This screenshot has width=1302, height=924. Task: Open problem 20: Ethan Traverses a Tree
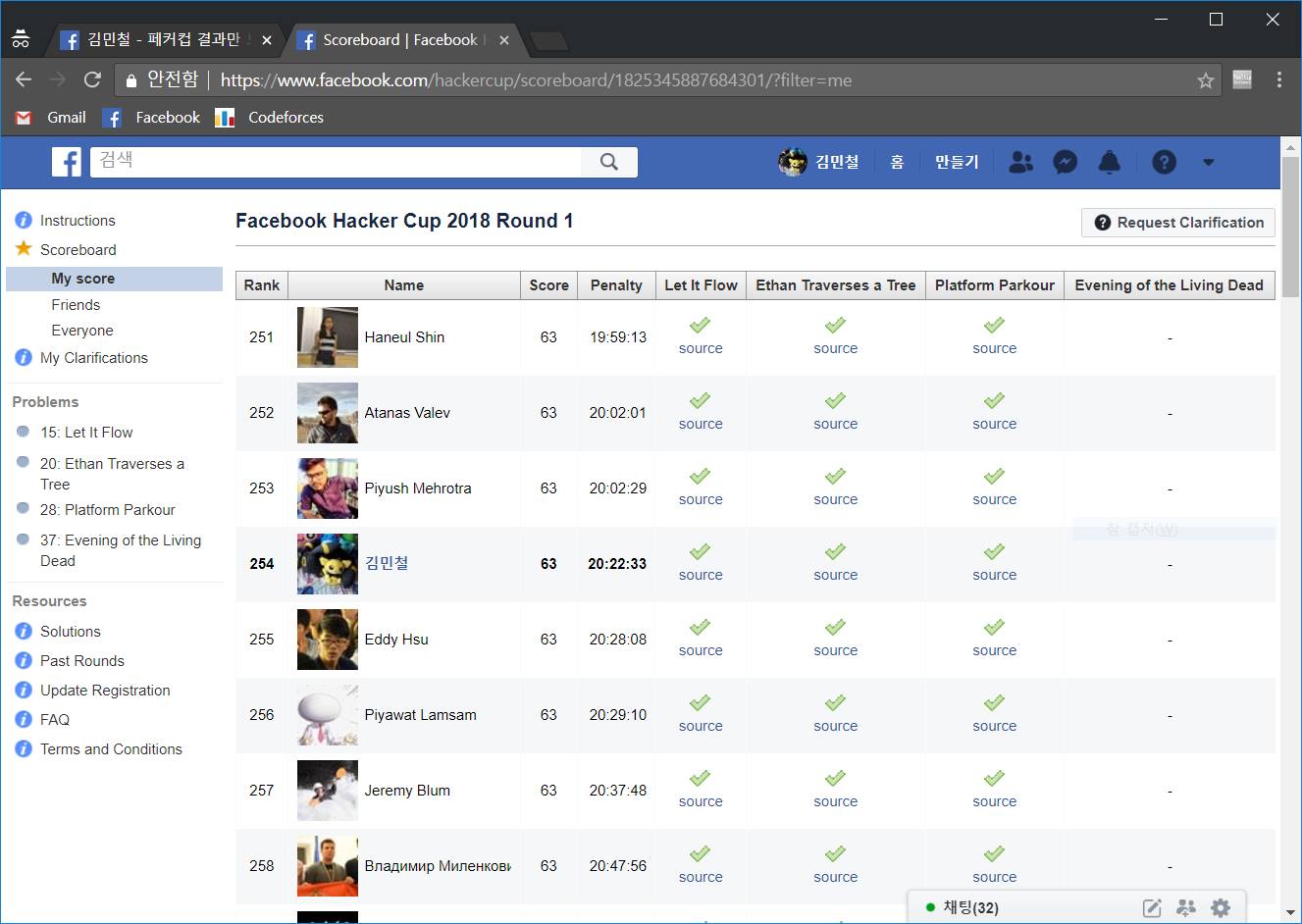pos(112,474)
